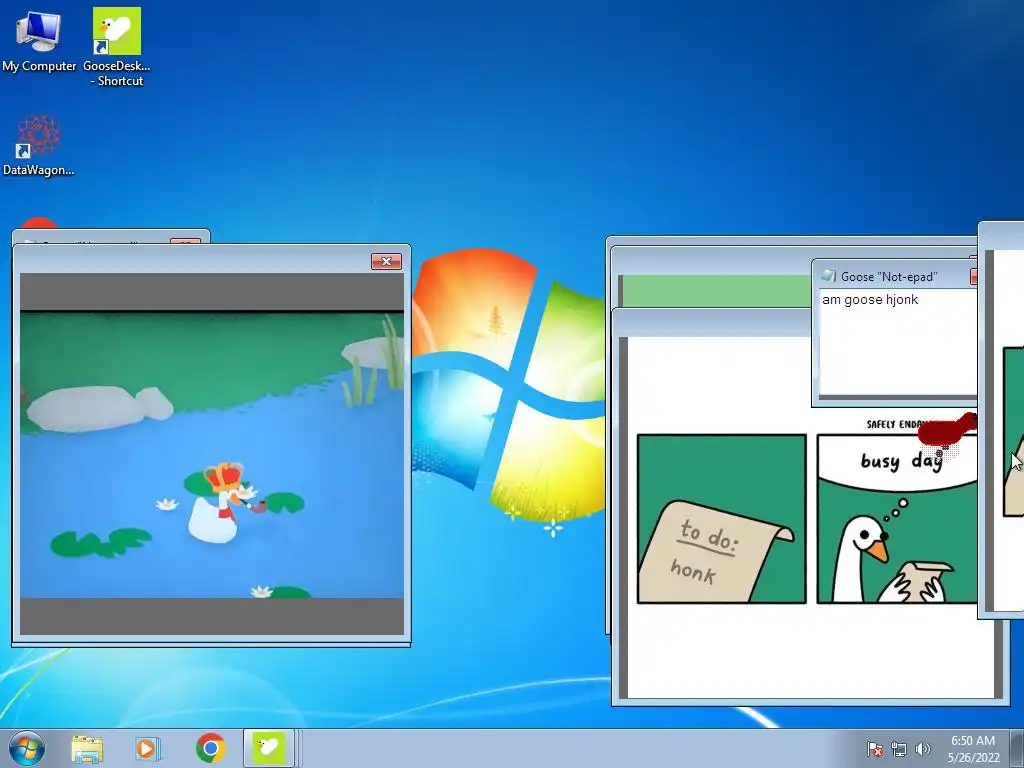
Task: Open the Windows Start menu
Action: 27,748
